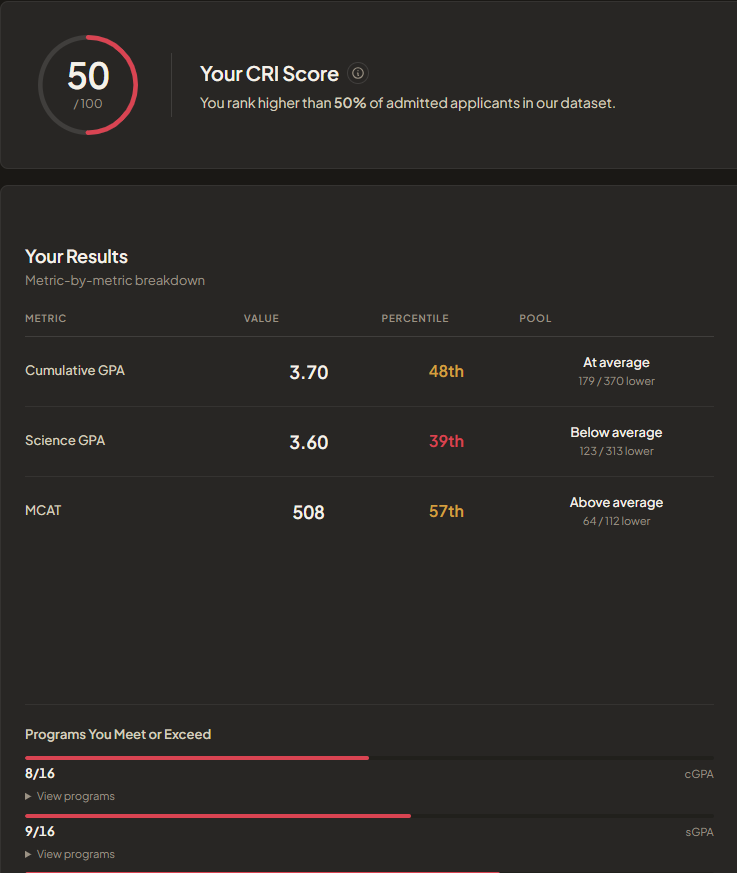Viewport: 737px width, 873px height.
Task: Click the Above average pool status
Action: 616,503
